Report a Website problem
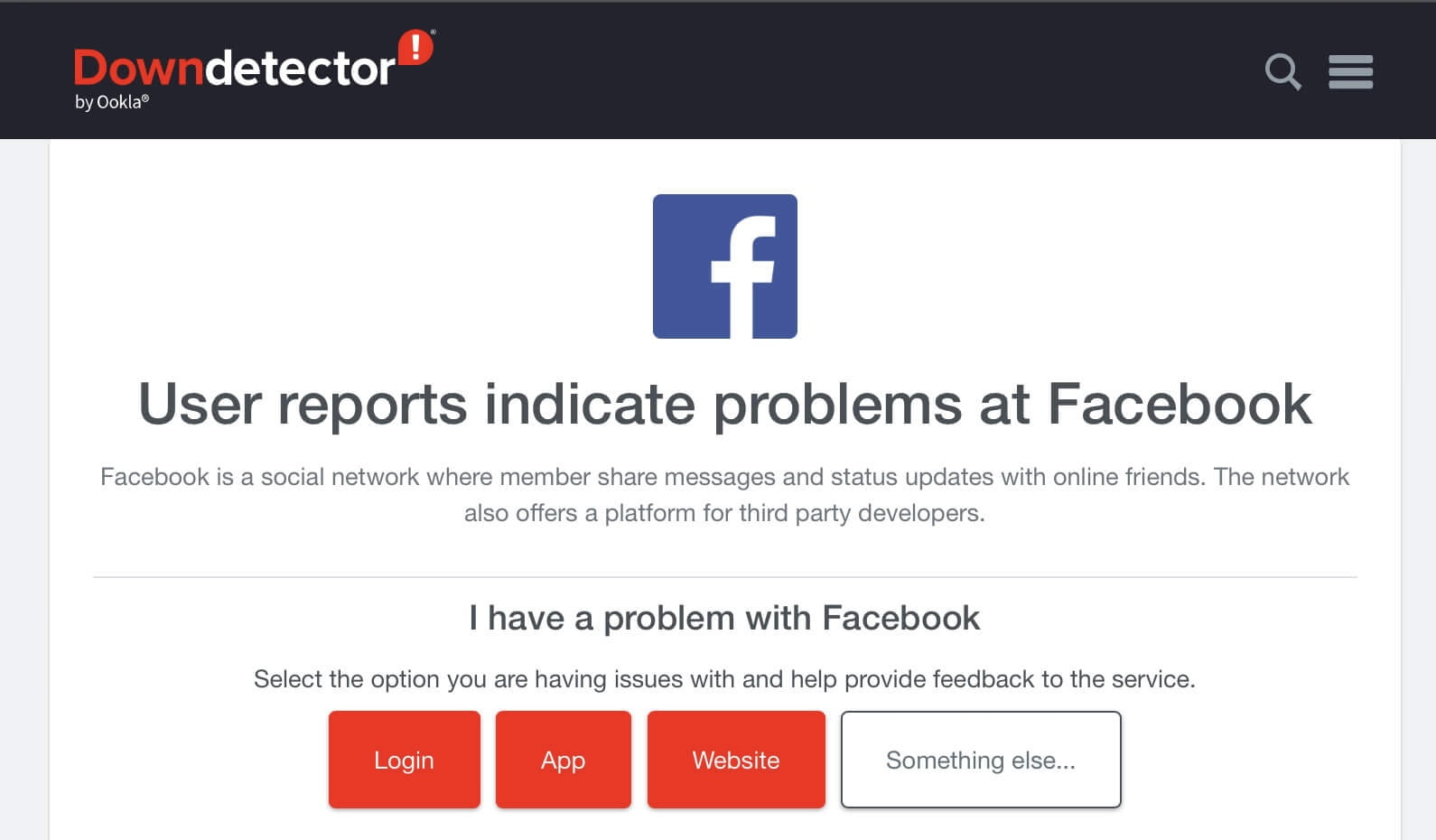1436x840 pixels. tap(736, 760)
